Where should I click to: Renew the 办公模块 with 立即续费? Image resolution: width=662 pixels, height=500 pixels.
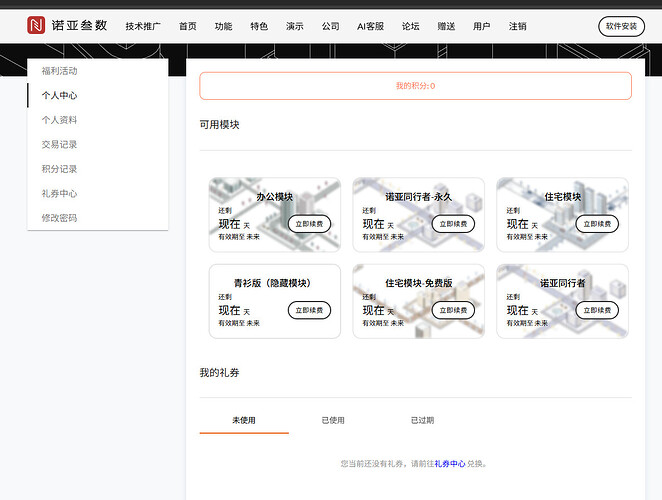[x=309, y=224]
